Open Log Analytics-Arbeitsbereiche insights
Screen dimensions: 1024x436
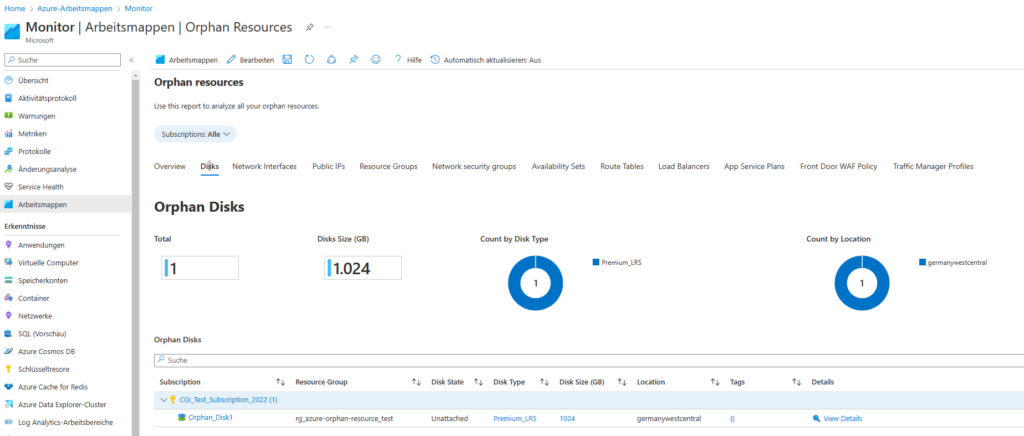(65, 422)
